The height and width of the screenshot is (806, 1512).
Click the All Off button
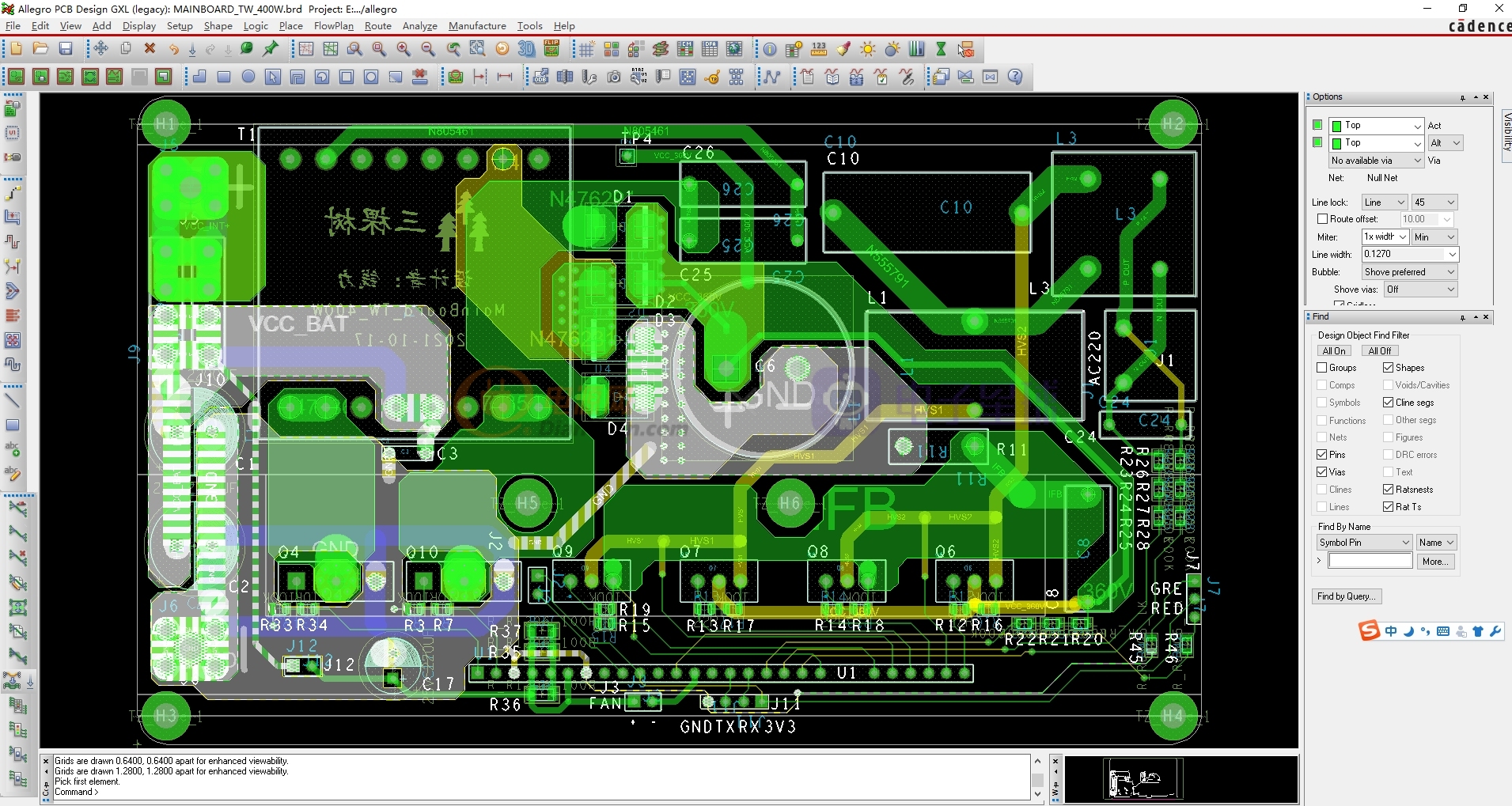point(1380,351)
